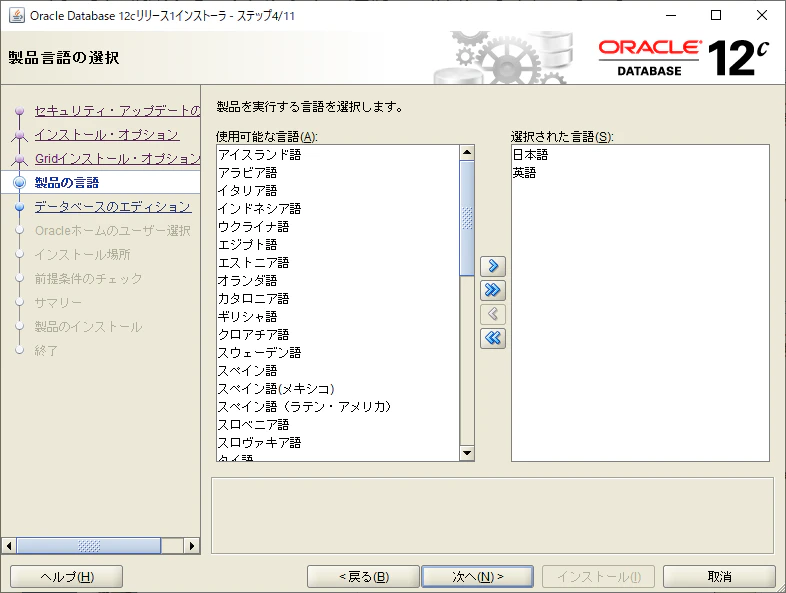The height and width of the screenshot is (593, 786).
Task: Click the language list vertical scrollbar thumb
Action: [467, 218]
